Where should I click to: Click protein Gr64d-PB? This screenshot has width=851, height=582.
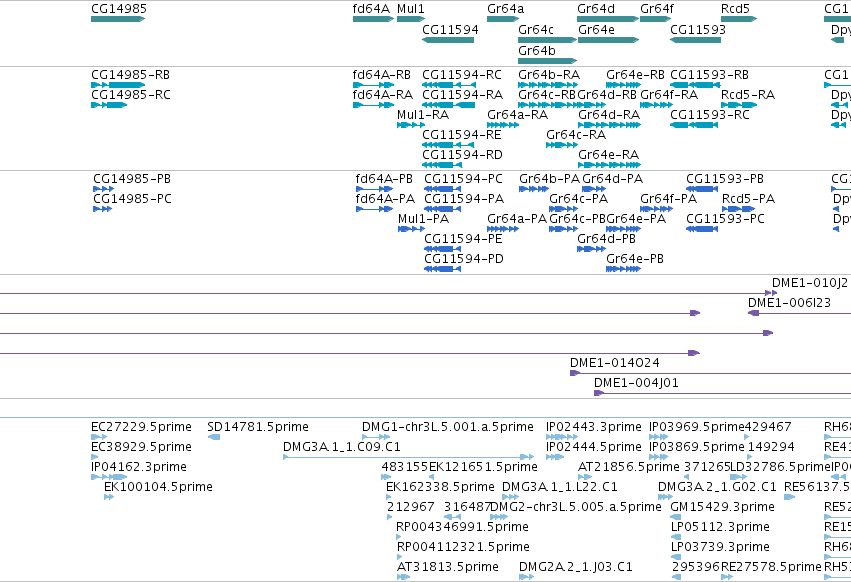(592, 249)
